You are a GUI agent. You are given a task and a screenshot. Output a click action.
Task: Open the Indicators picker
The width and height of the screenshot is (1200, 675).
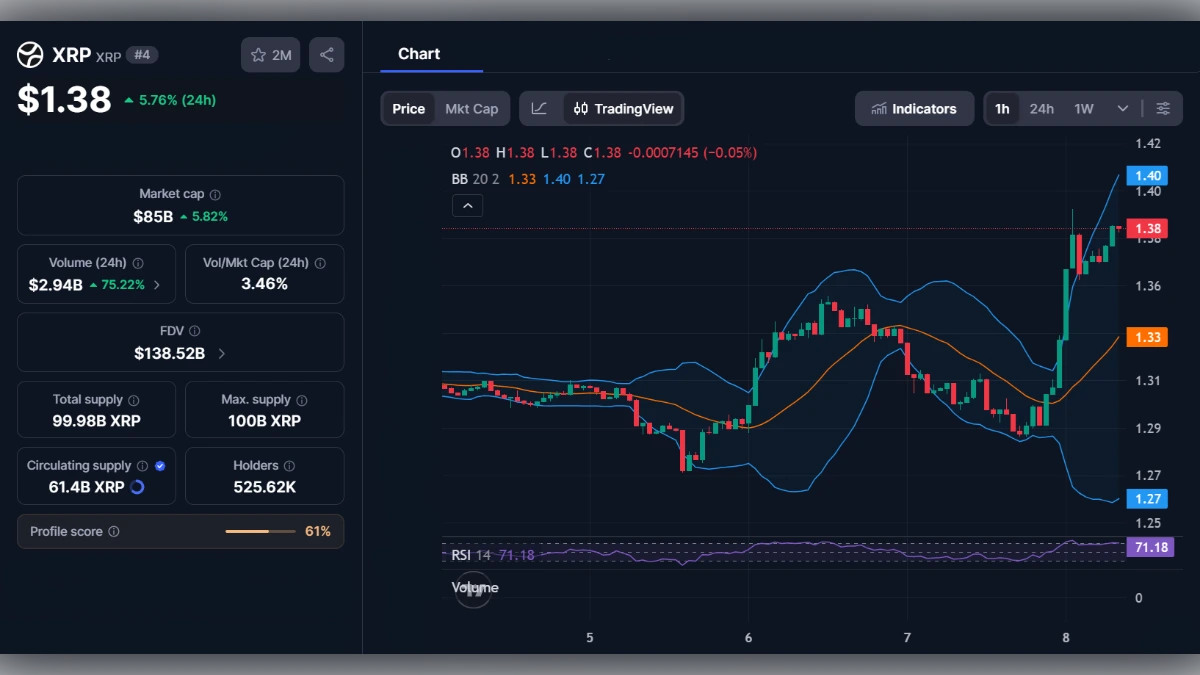[x=913, y=108]
